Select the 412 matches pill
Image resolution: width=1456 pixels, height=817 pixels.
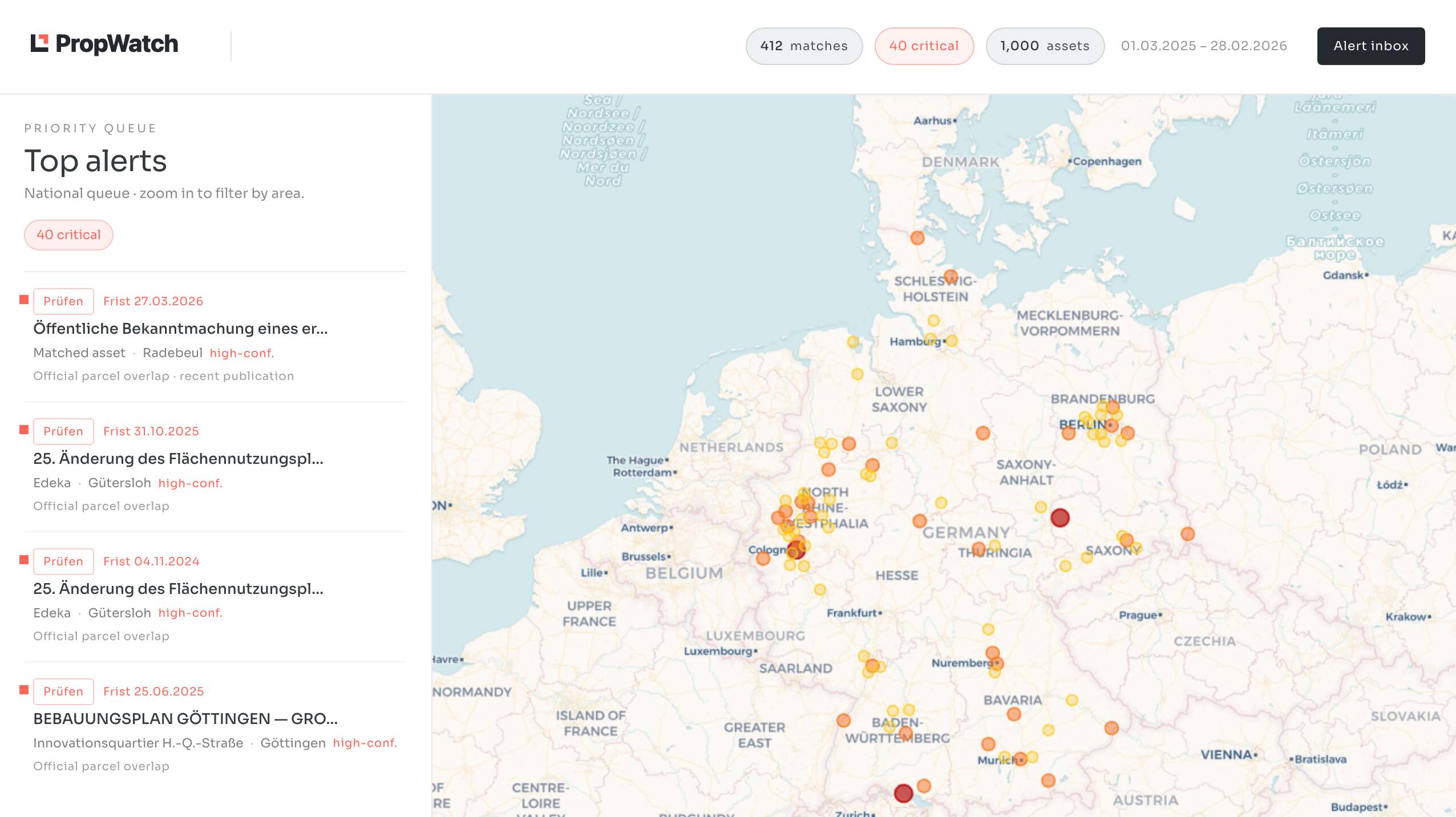tap(804, 46)
